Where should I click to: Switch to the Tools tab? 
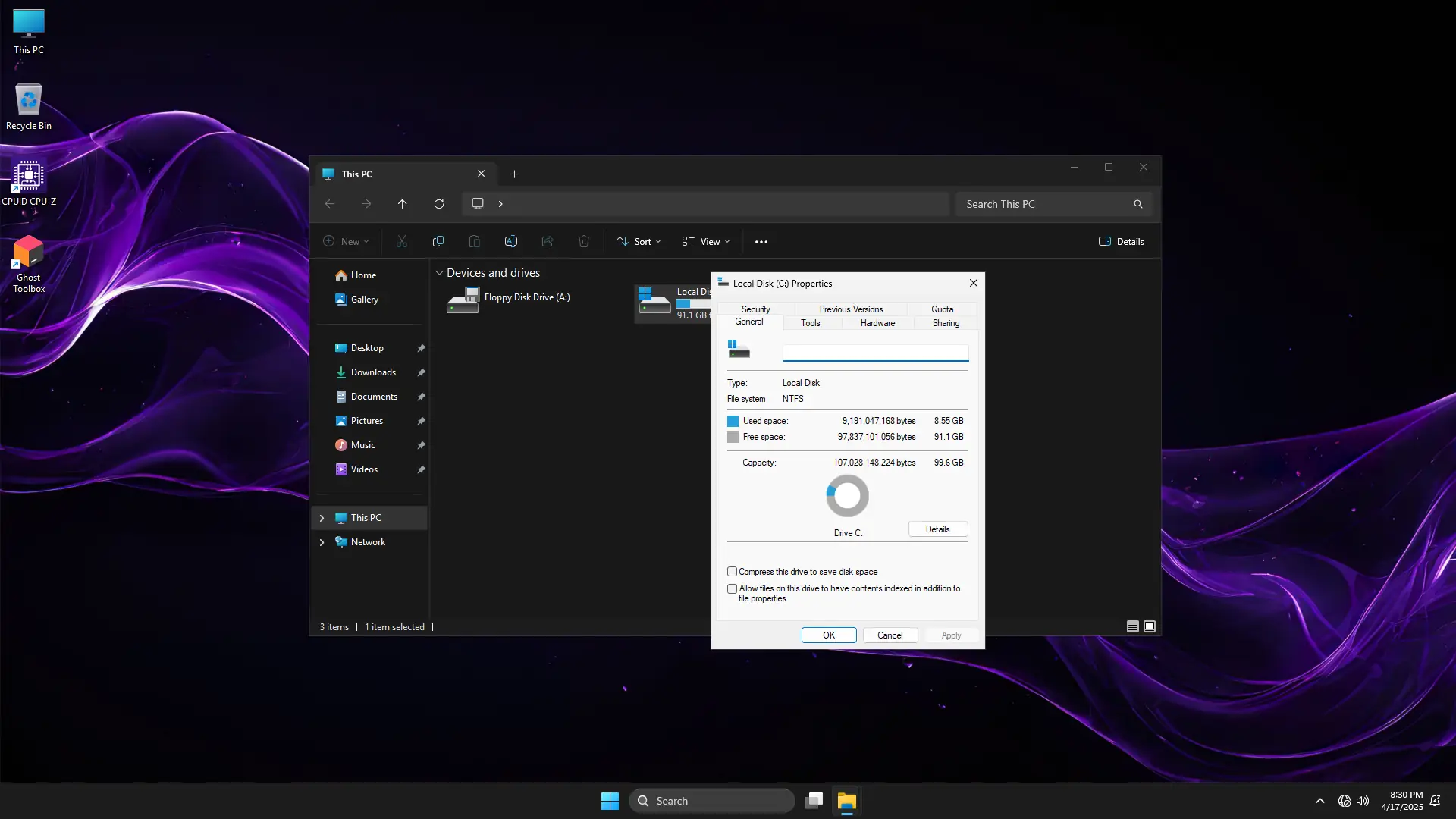point(810,323)
